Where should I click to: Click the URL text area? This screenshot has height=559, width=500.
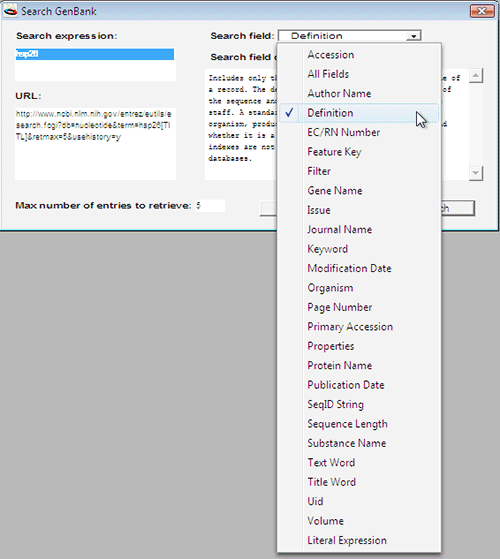(x=95, y=144)
